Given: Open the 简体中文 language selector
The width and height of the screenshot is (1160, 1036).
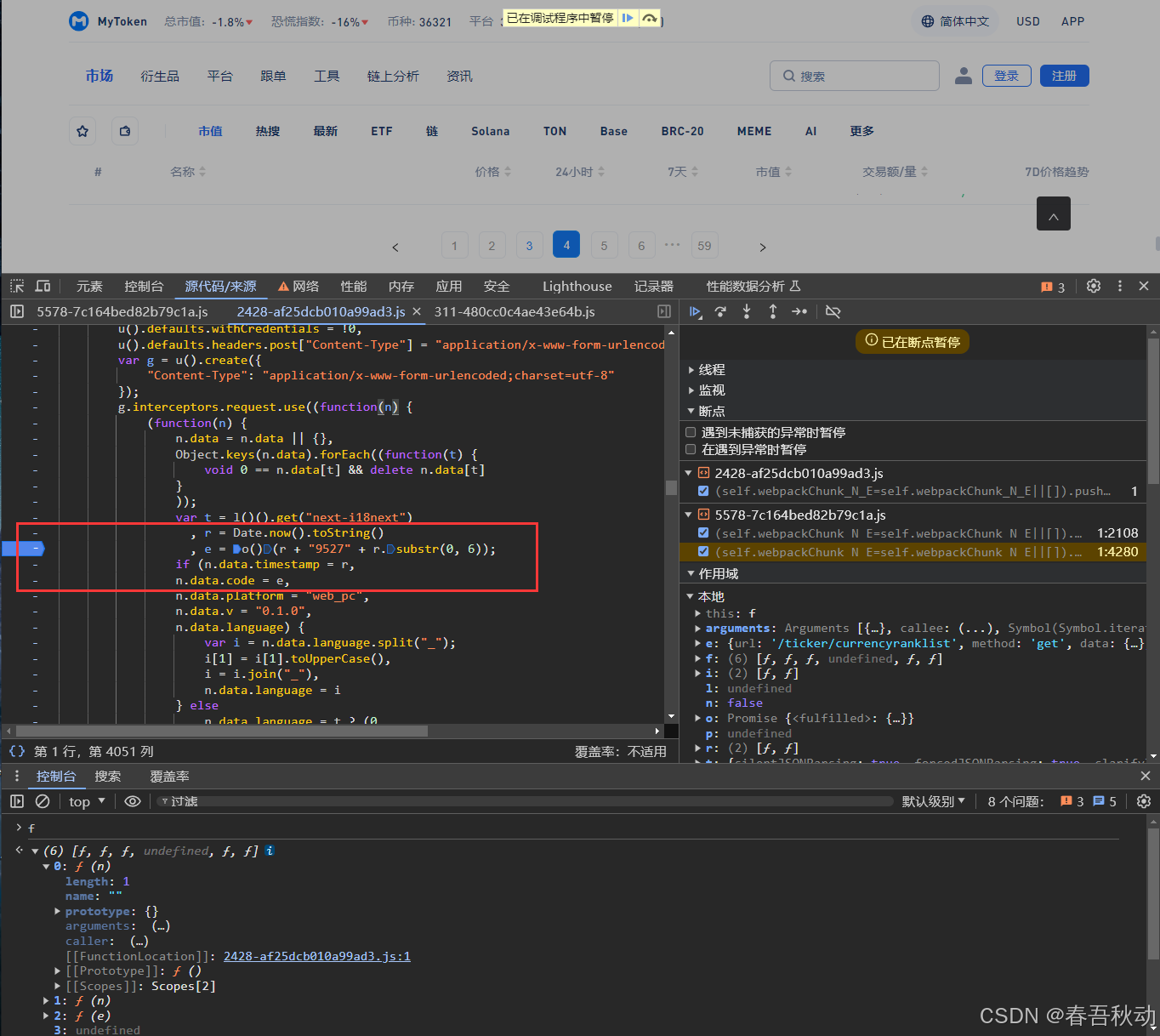Looking at the screenshot, I should tap(956, 21).
